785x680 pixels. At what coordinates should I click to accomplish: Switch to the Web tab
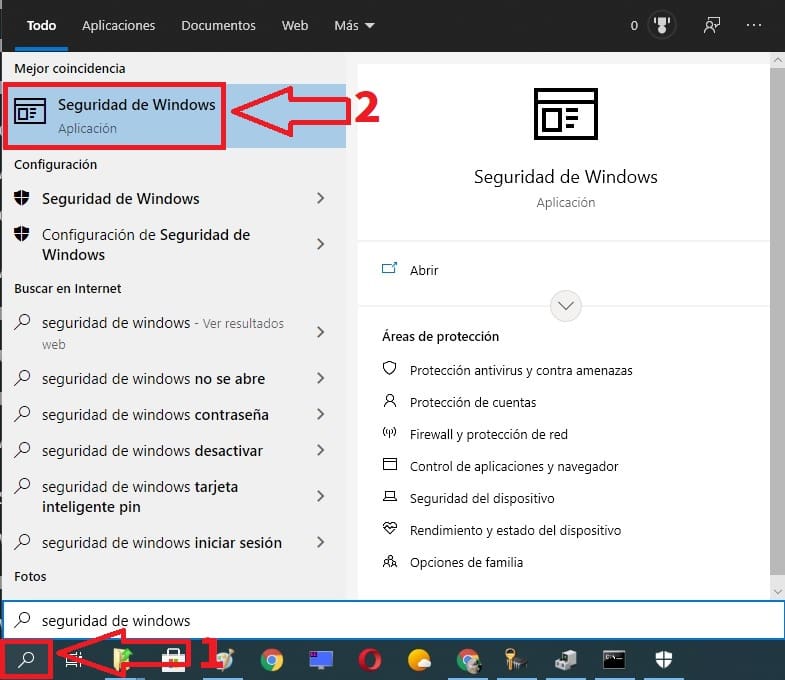click(294, 26)
